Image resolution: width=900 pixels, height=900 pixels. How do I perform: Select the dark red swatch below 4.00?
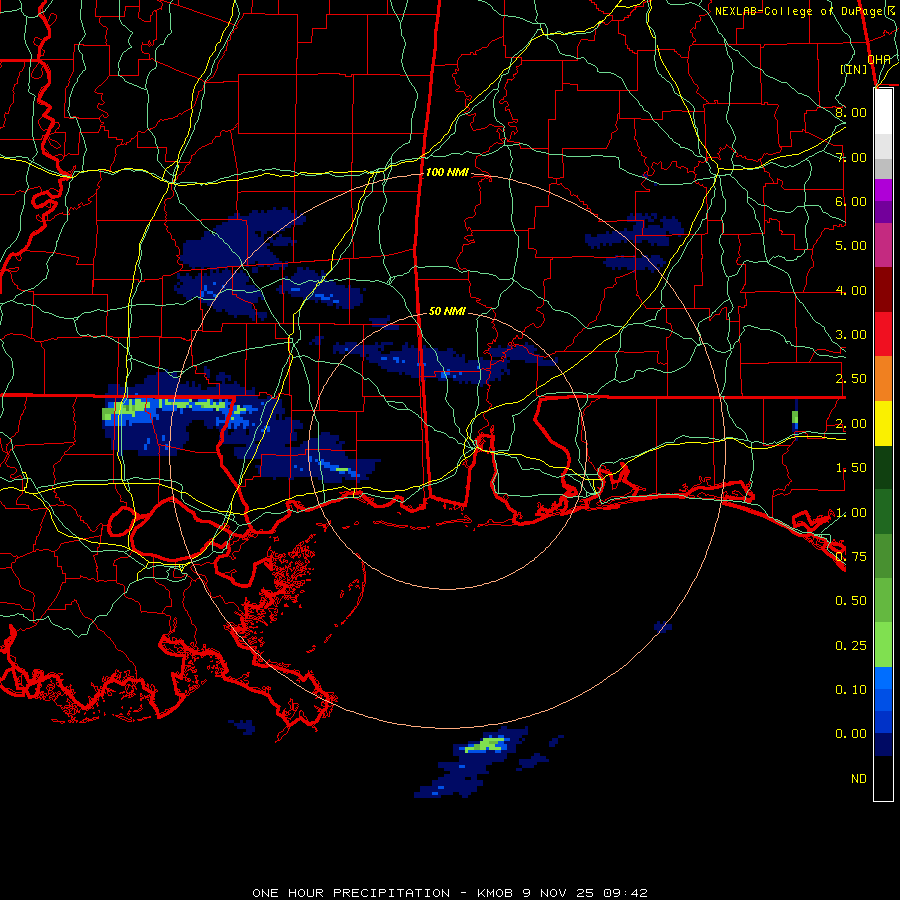click(883, 290)
